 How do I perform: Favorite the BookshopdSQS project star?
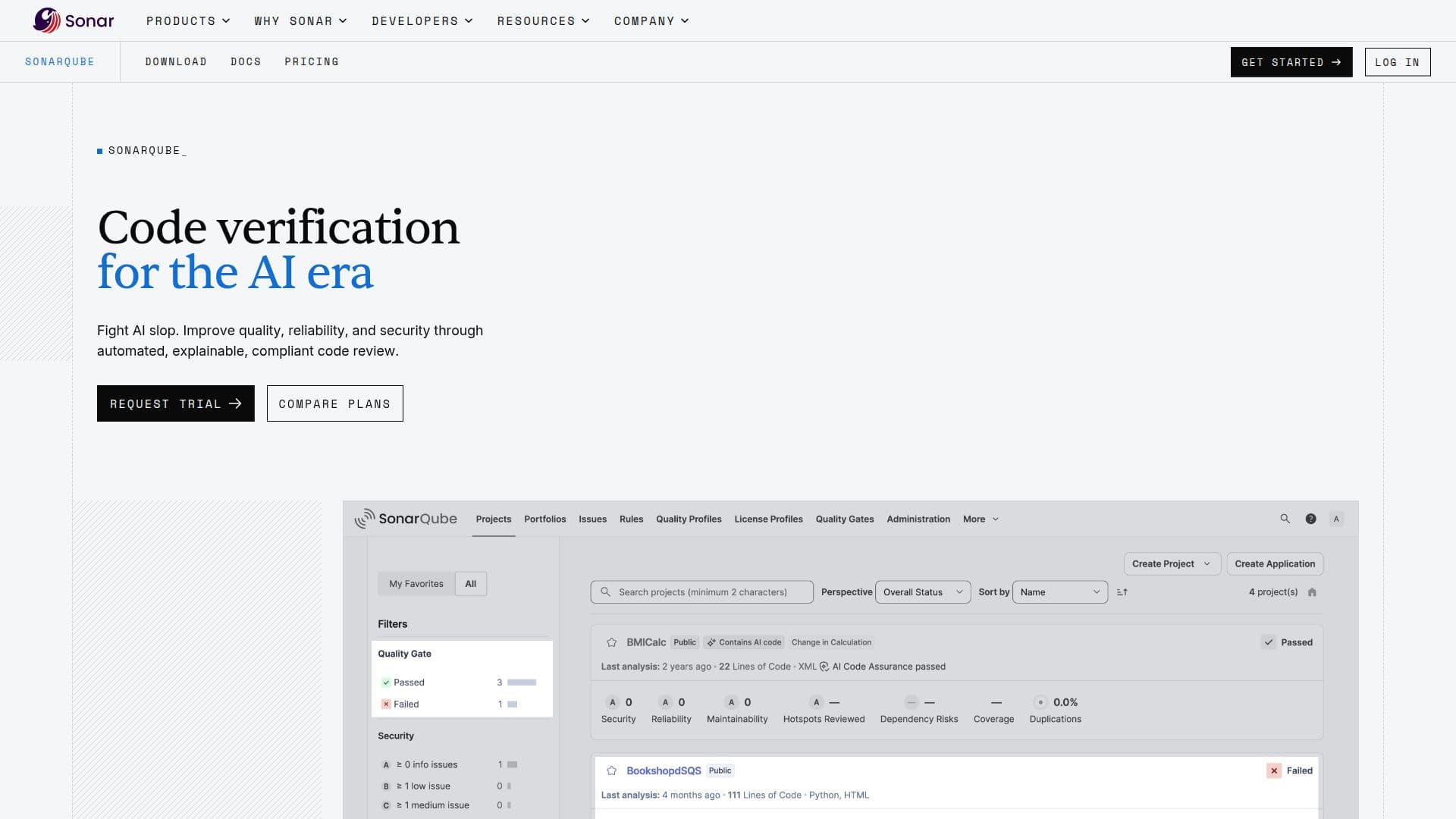point(612,770)
